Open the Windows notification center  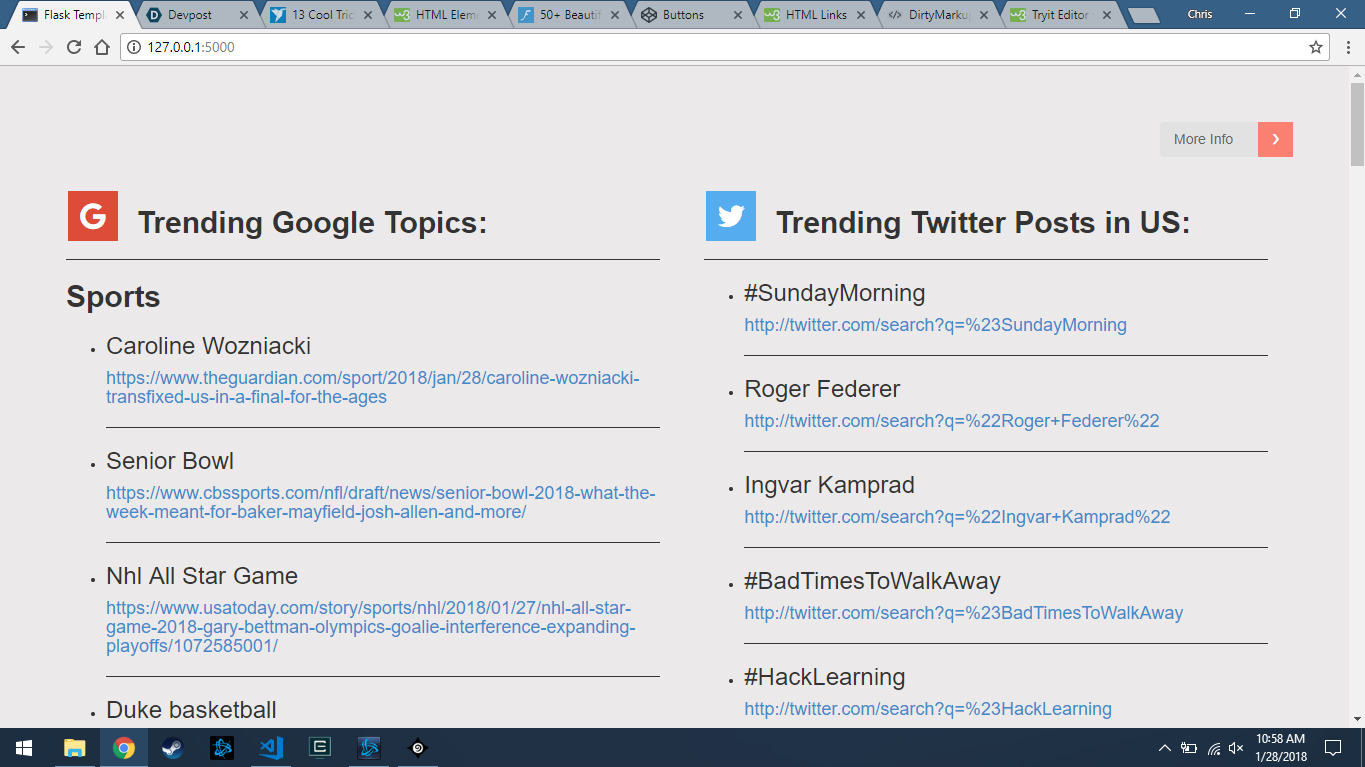(x=1333, y=748)
